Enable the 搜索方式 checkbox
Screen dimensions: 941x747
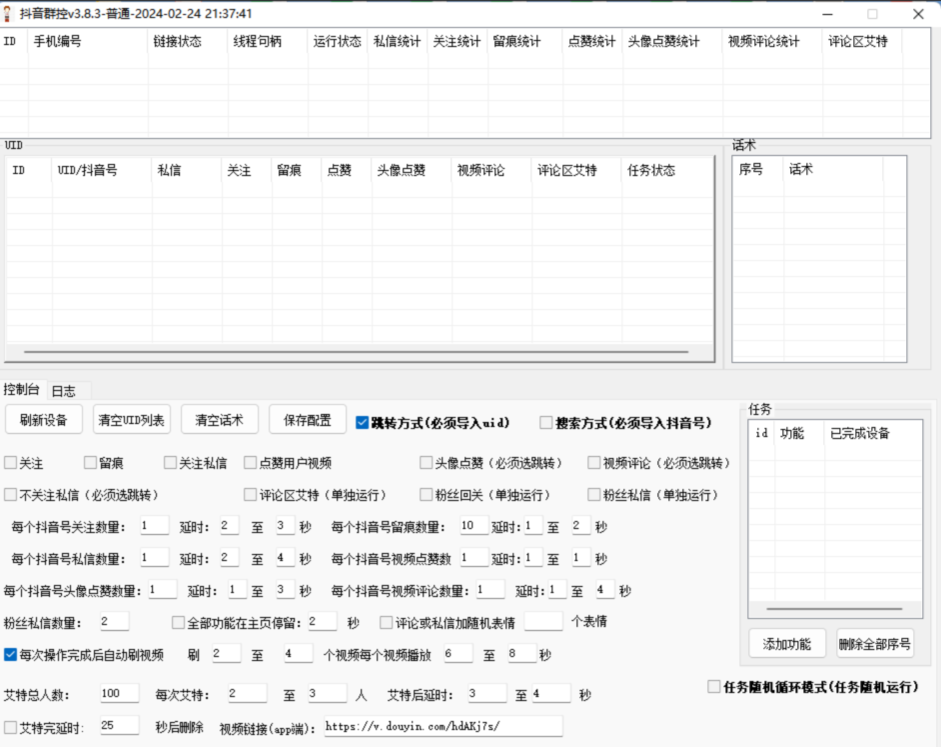point(545,423)
